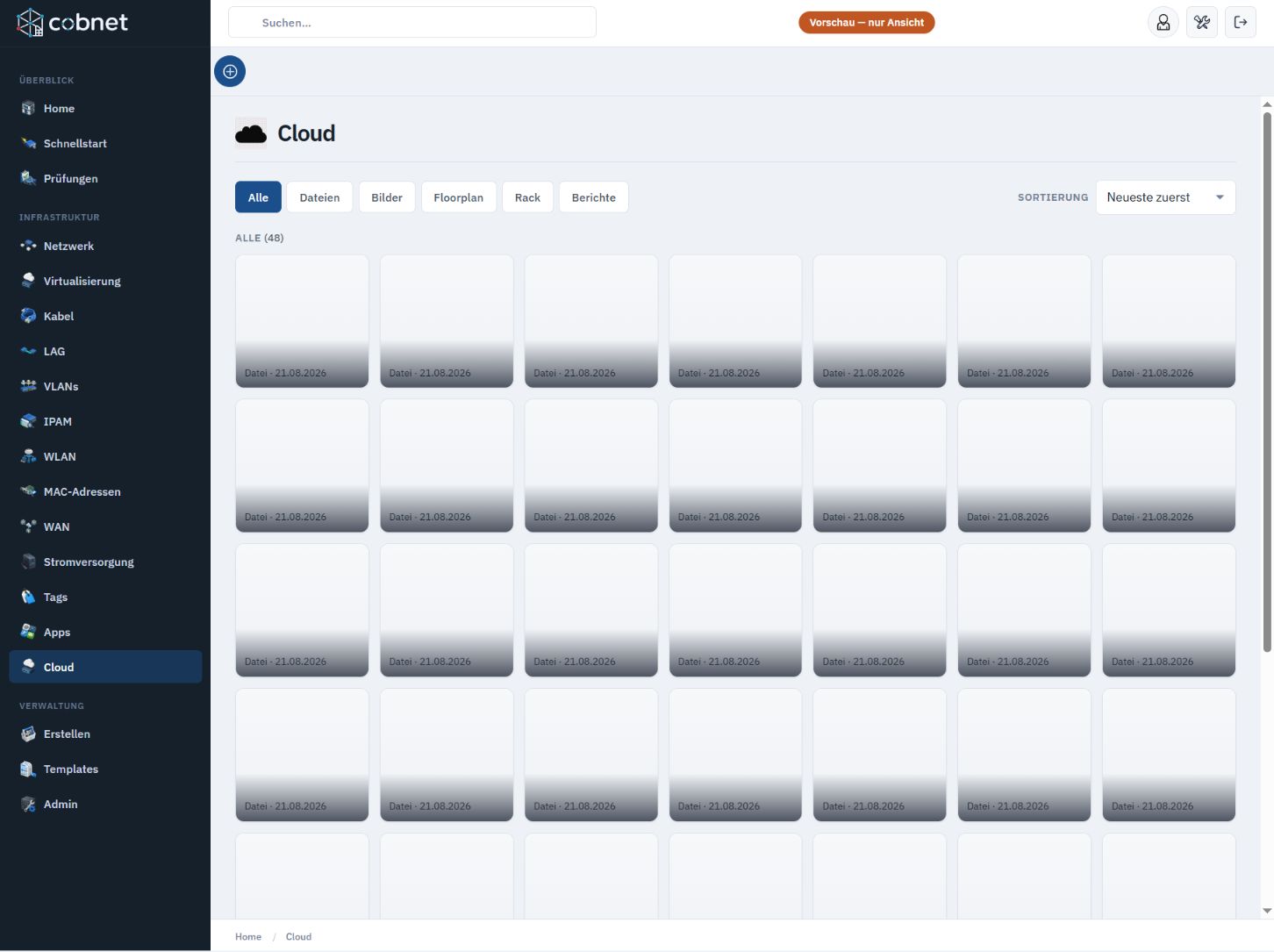
Task: Click the Kabel sidebar entry
Action: coord(105,317)
